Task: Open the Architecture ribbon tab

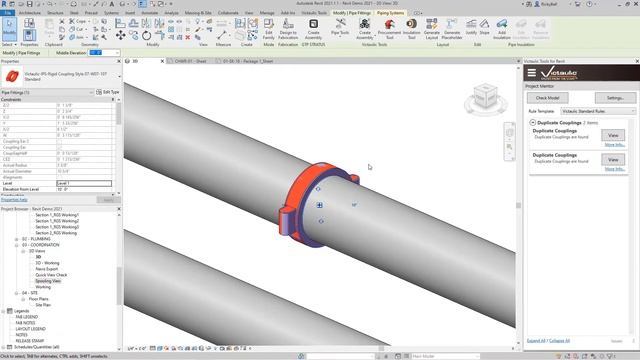Action: tap(30, 13)
